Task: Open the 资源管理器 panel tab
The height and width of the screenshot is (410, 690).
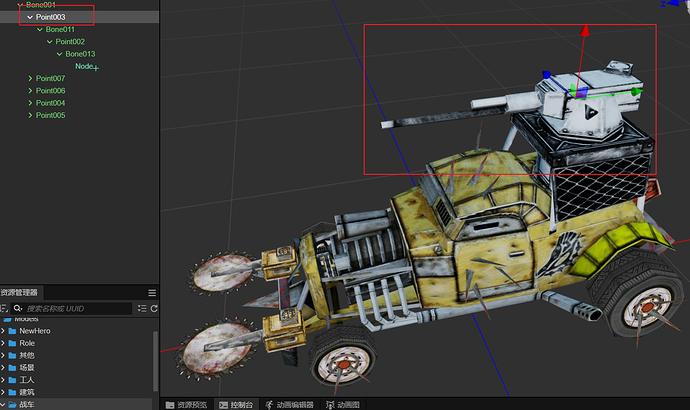Action: [x=19, y=293]
